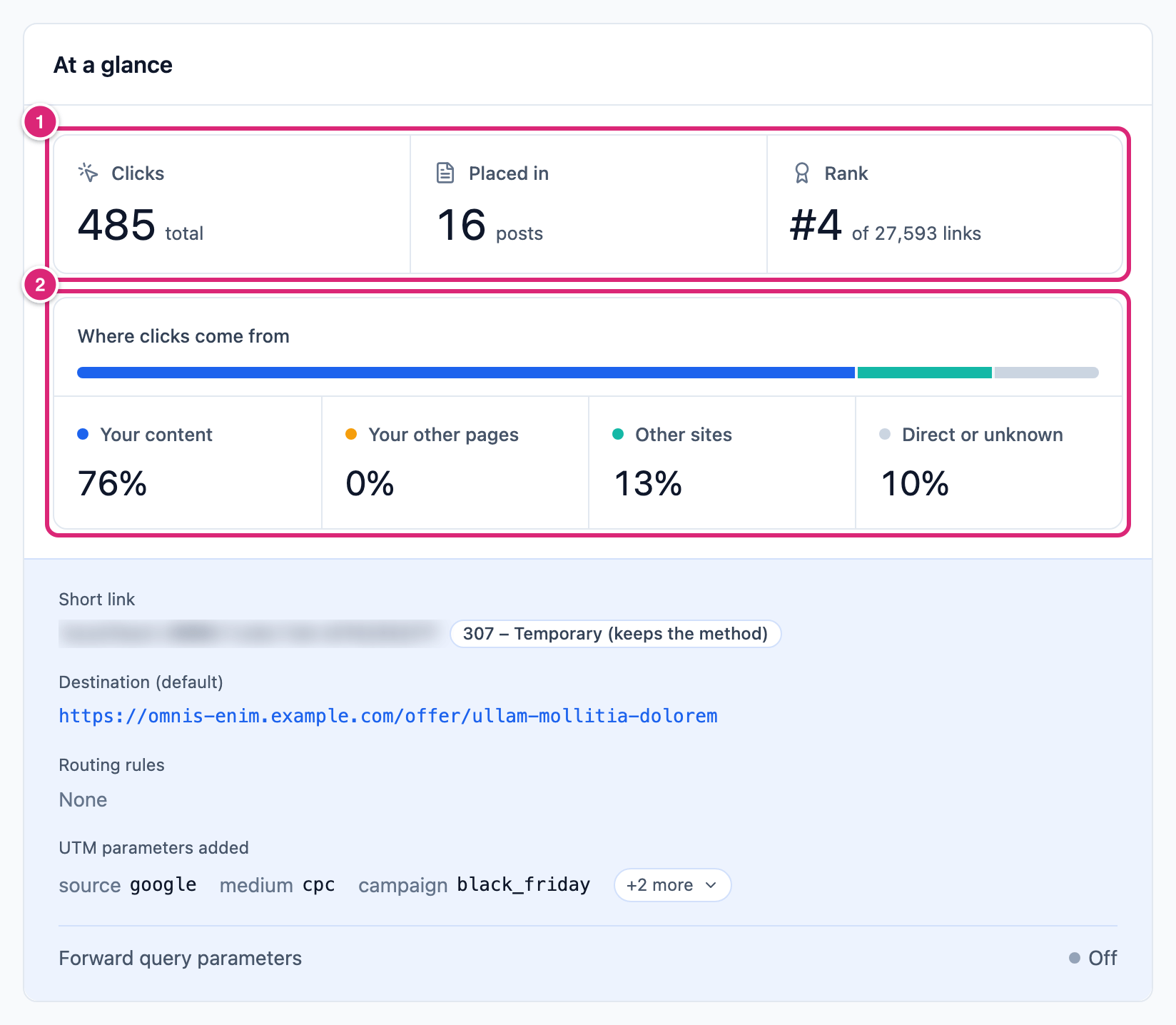This screenshot has height=1025, width=1176.
Task: Click the source 'google' UTM value
Action: coord(163,885)
